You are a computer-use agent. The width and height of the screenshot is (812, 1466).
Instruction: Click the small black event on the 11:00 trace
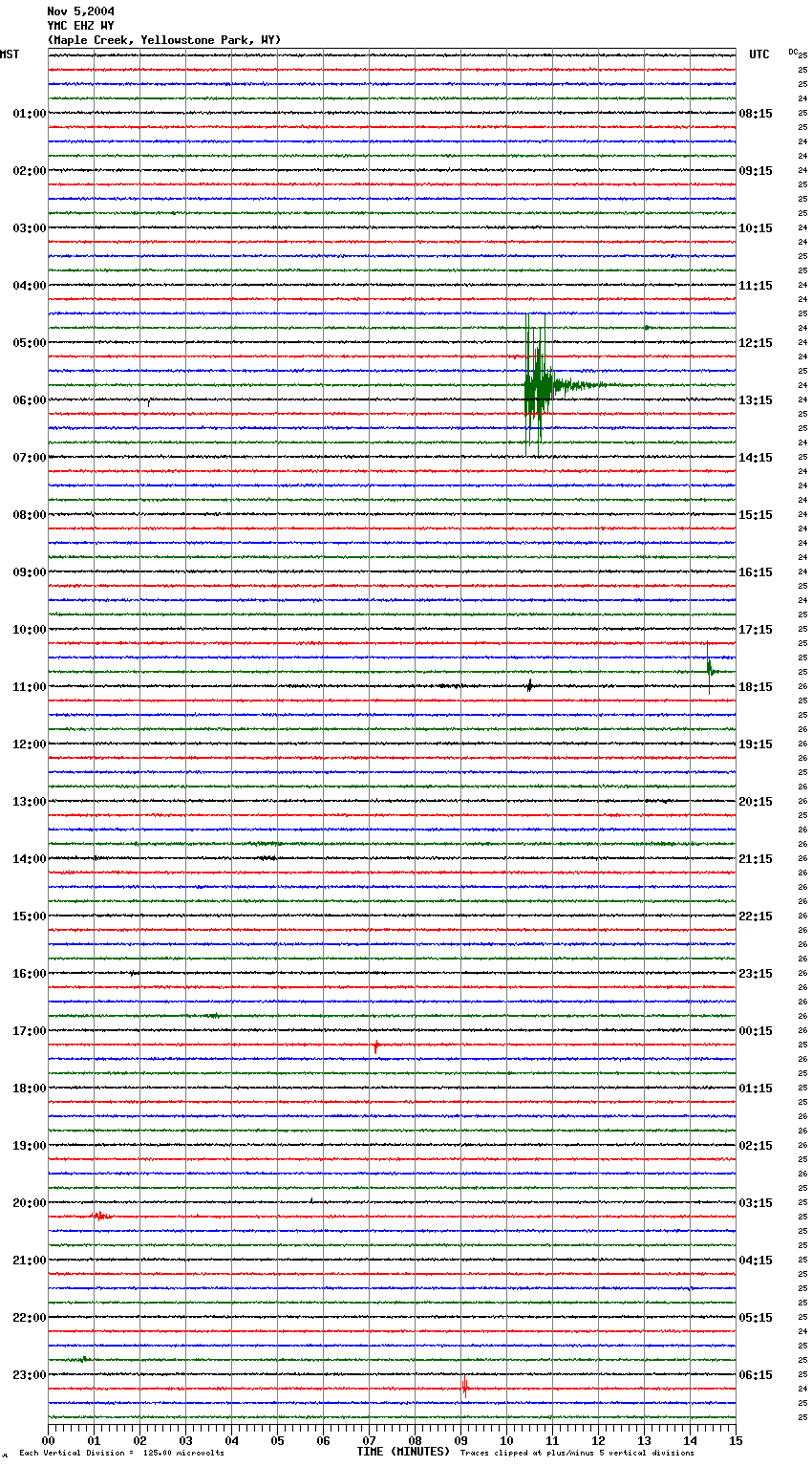pos(529,685)
